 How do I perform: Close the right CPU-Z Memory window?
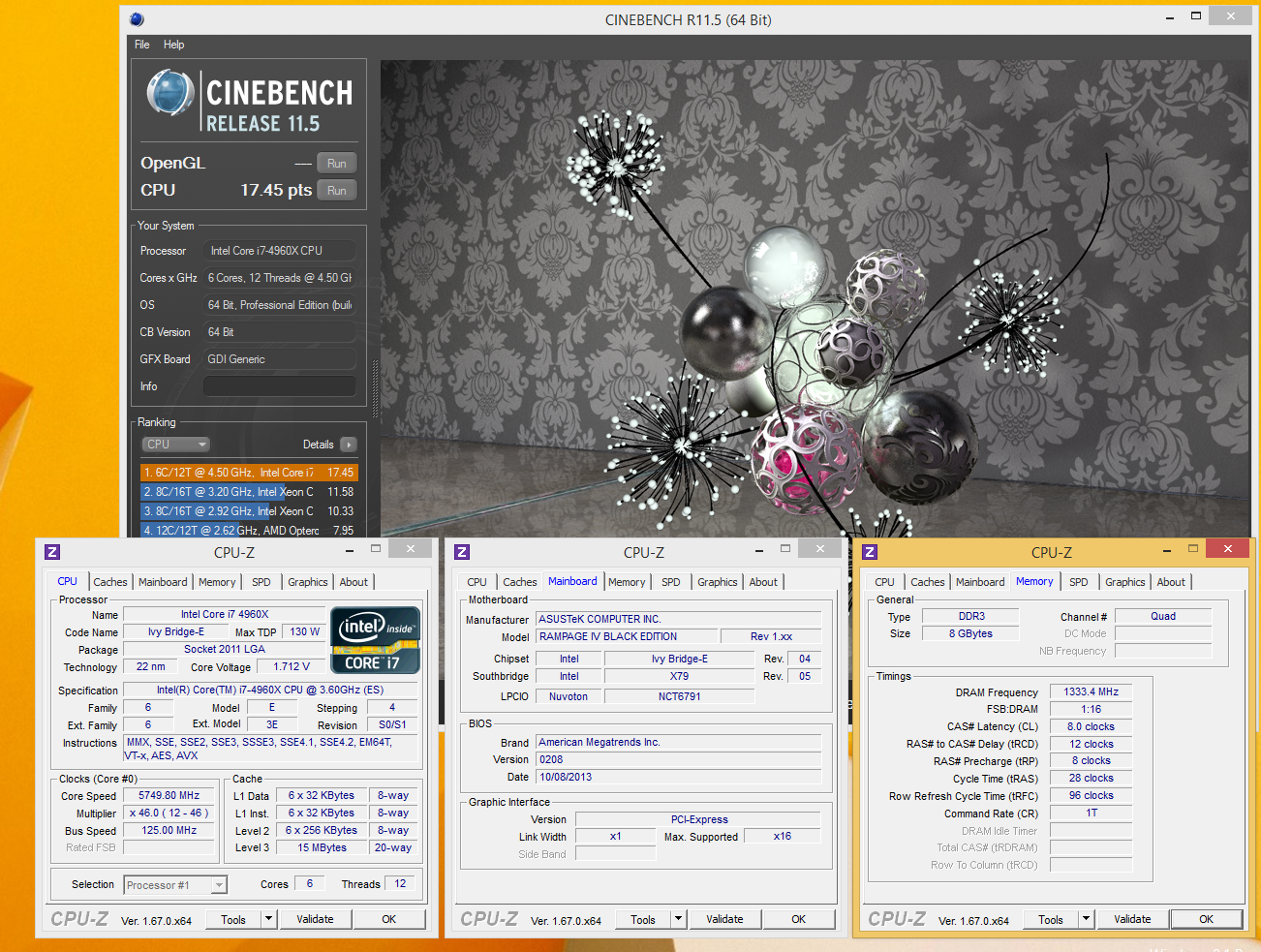pos(1228,548)
